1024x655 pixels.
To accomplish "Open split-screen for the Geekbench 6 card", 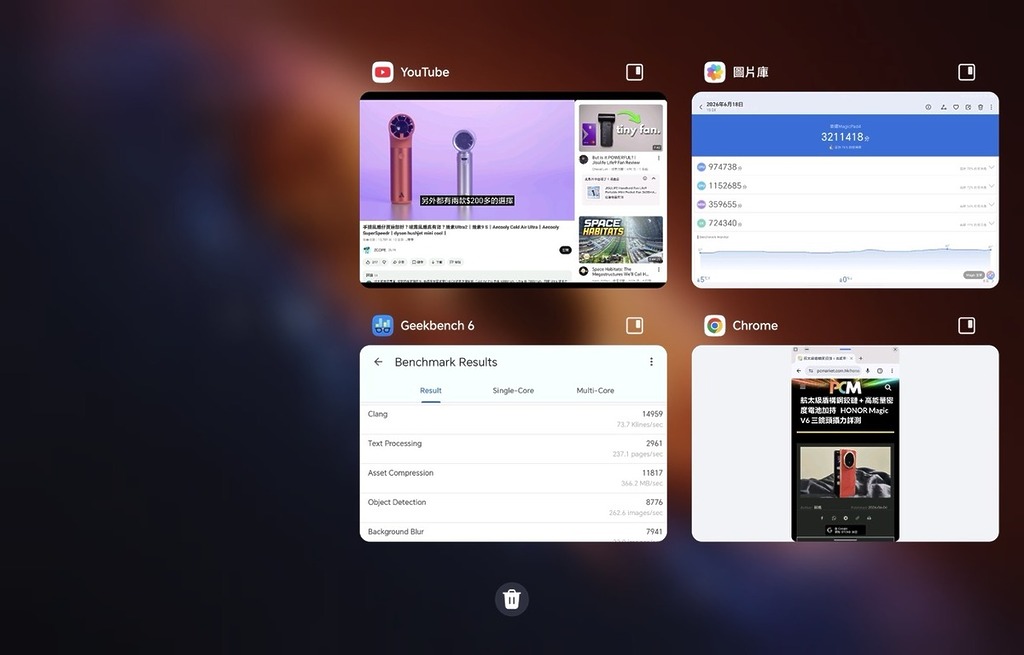I will click(634, 325).
